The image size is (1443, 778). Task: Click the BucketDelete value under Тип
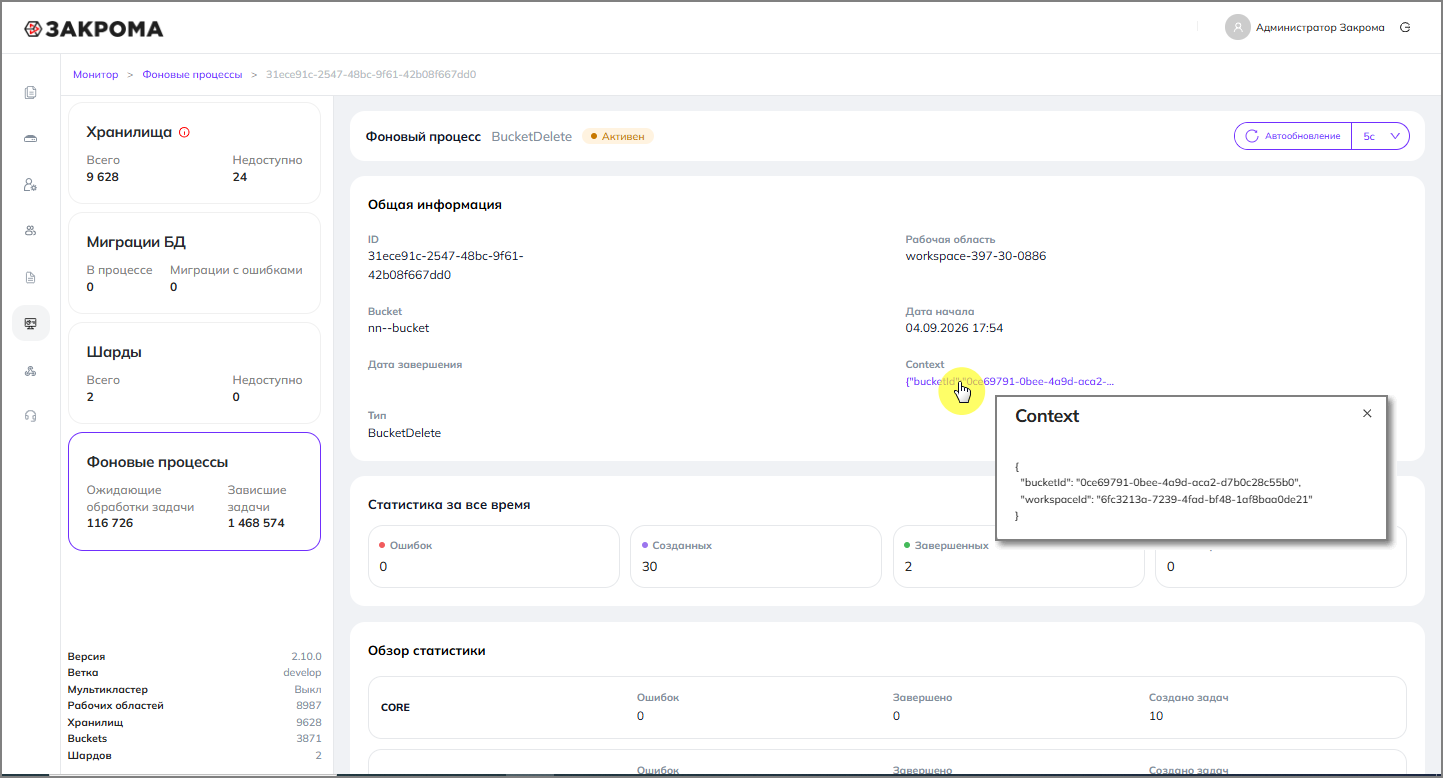point(404,433)
